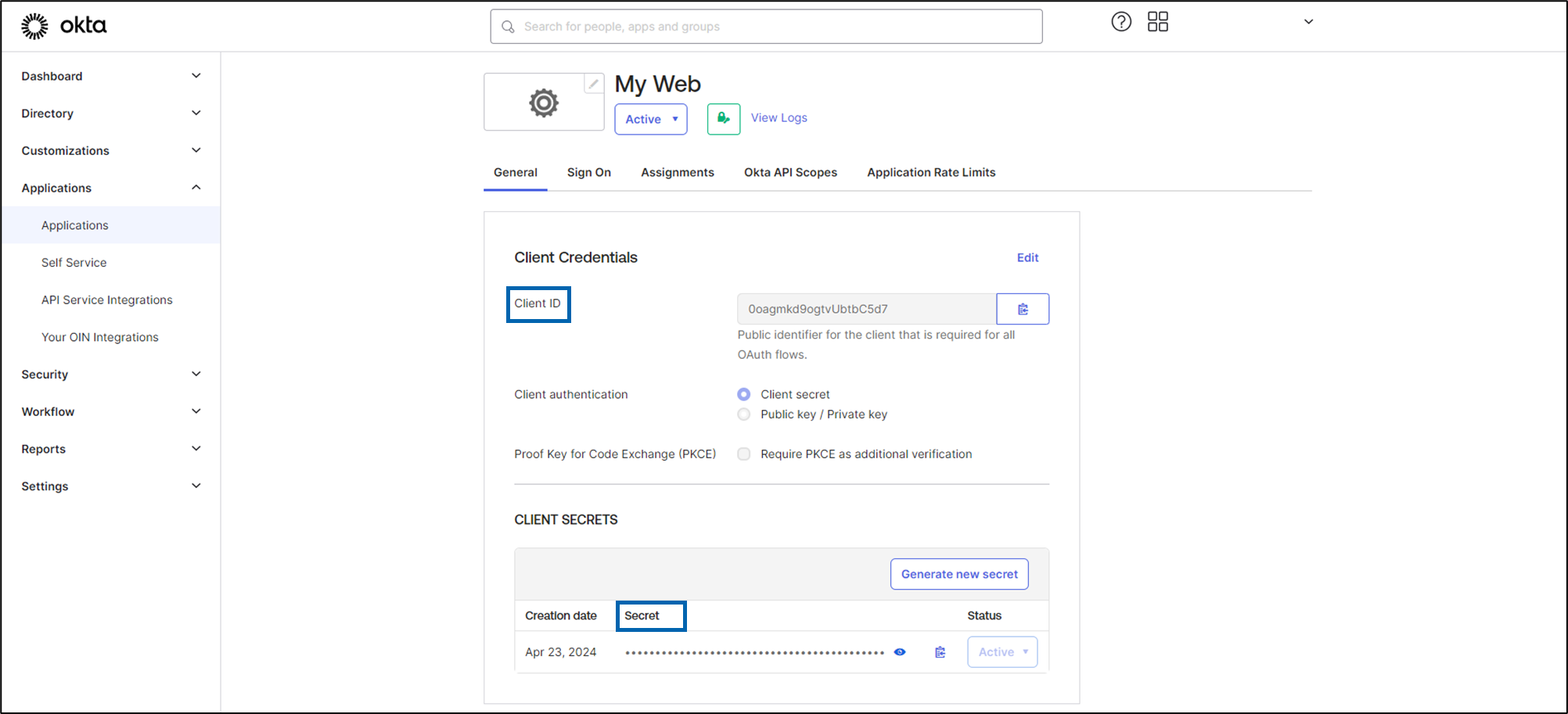Open Your OIN Integrations
The height and width of the screenshot is (714, 1568).
(x=100, y=338)
